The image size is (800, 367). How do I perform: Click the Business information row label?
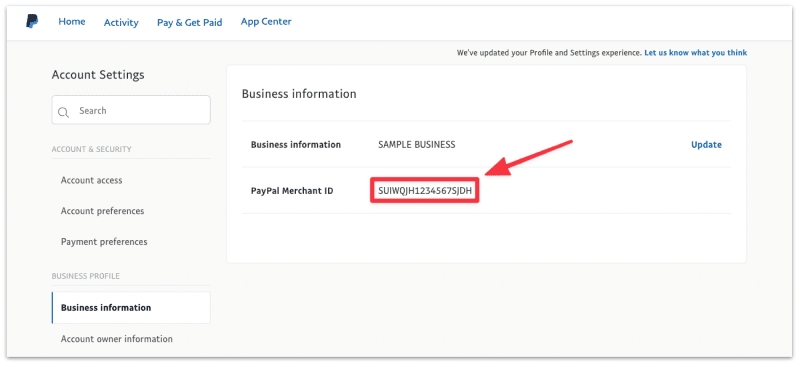point(296,144)
